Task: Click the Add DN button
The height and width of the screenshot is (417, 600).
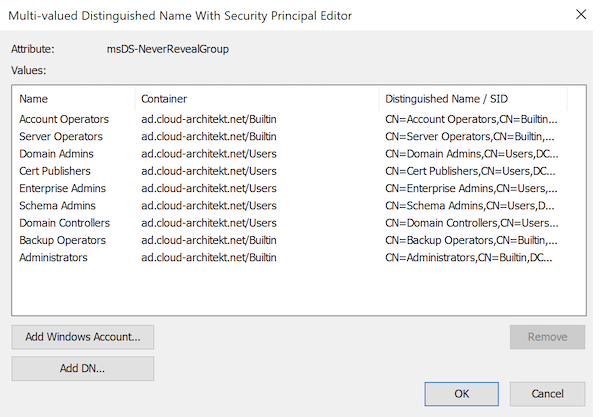Action: 83,368
